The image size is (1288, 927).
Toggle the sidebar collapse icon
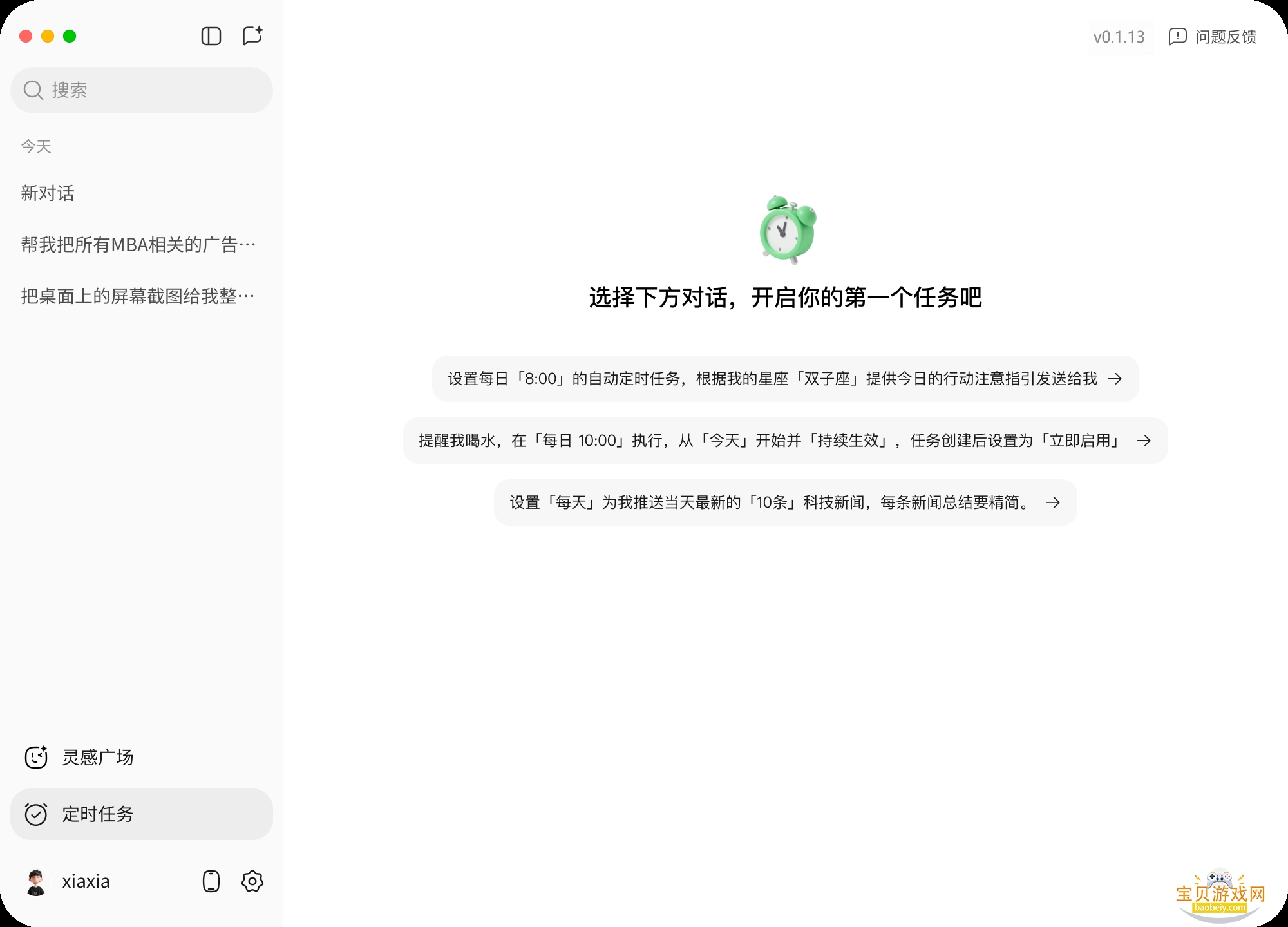211,36
